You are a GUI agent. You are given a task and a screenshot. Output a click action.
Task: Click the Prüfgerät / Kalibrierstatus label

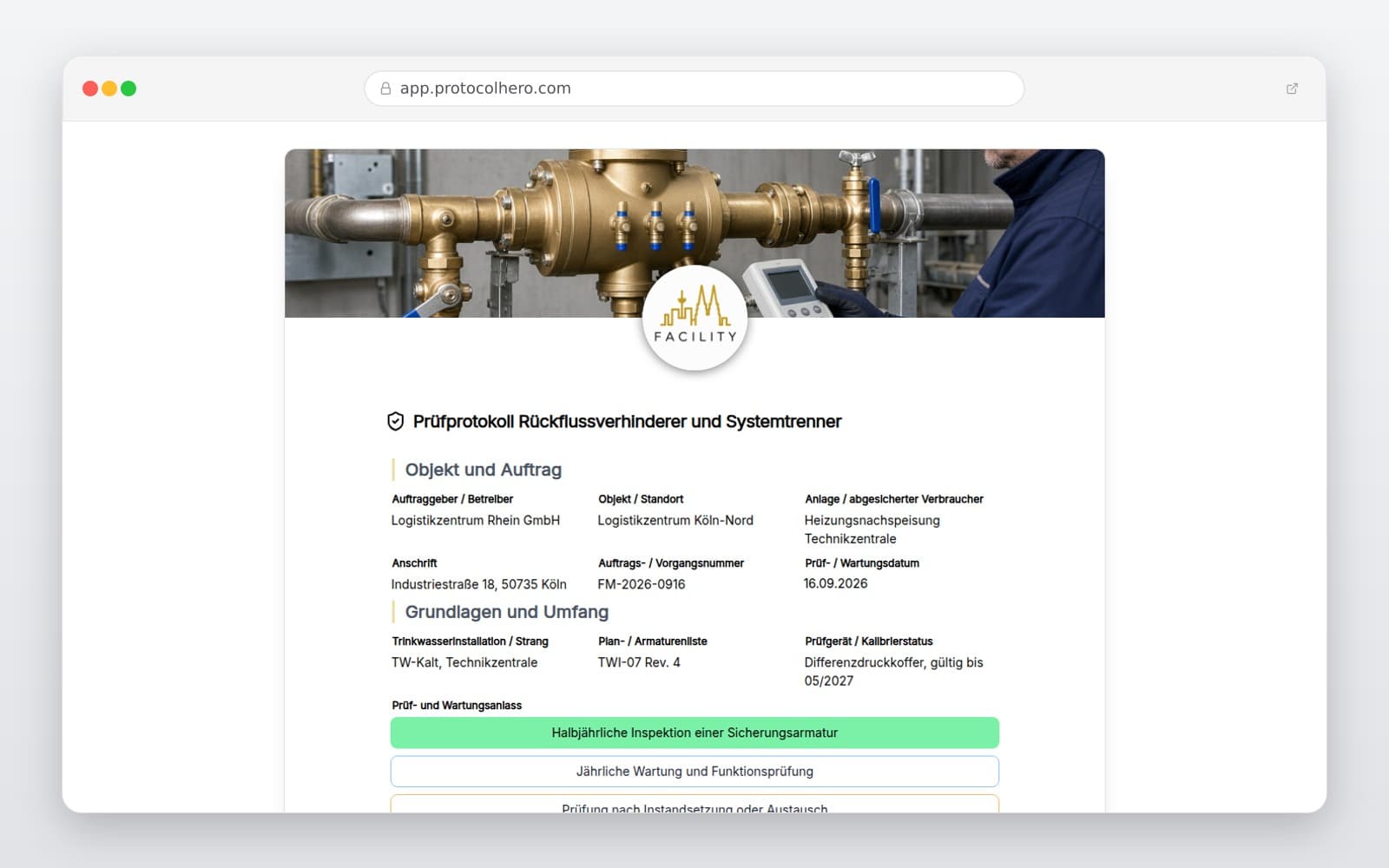[869, 641]
